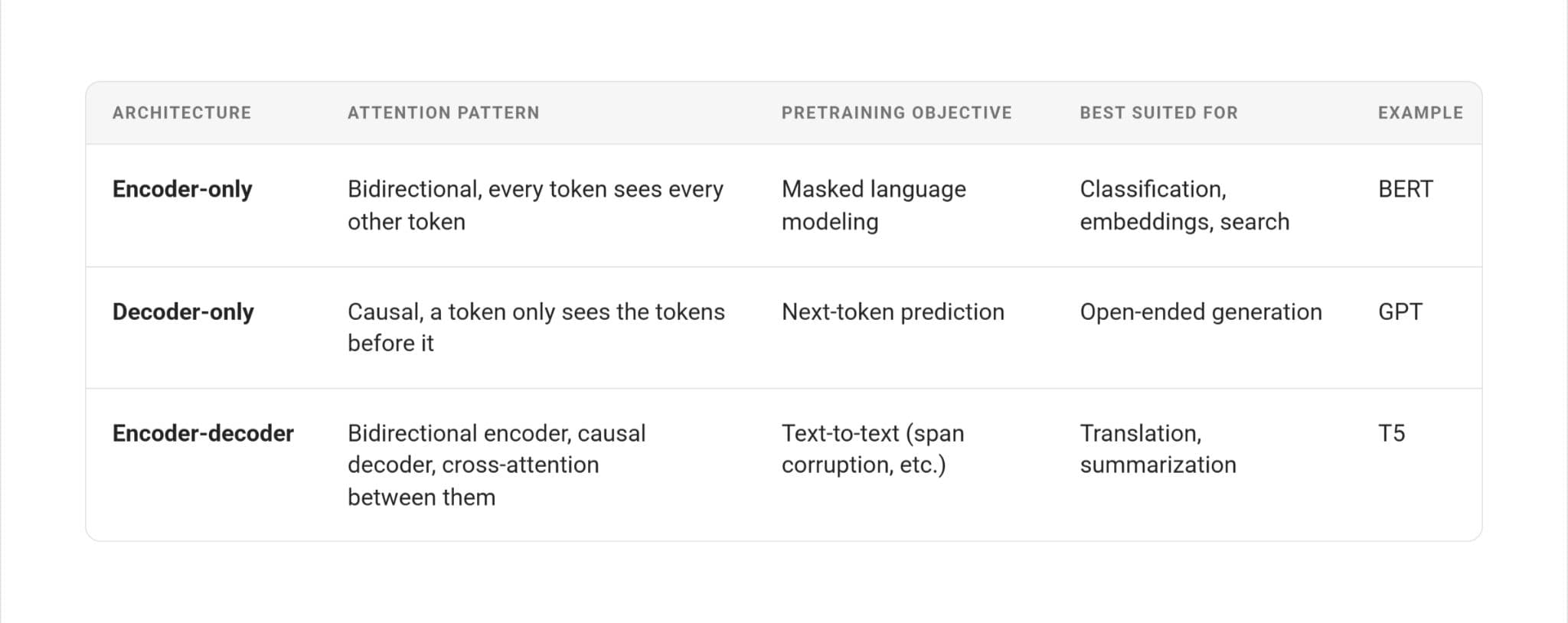Screen dimensions: 1568x623
Task: Click the GPT example cell
Action: click(x=1400, y=311)
